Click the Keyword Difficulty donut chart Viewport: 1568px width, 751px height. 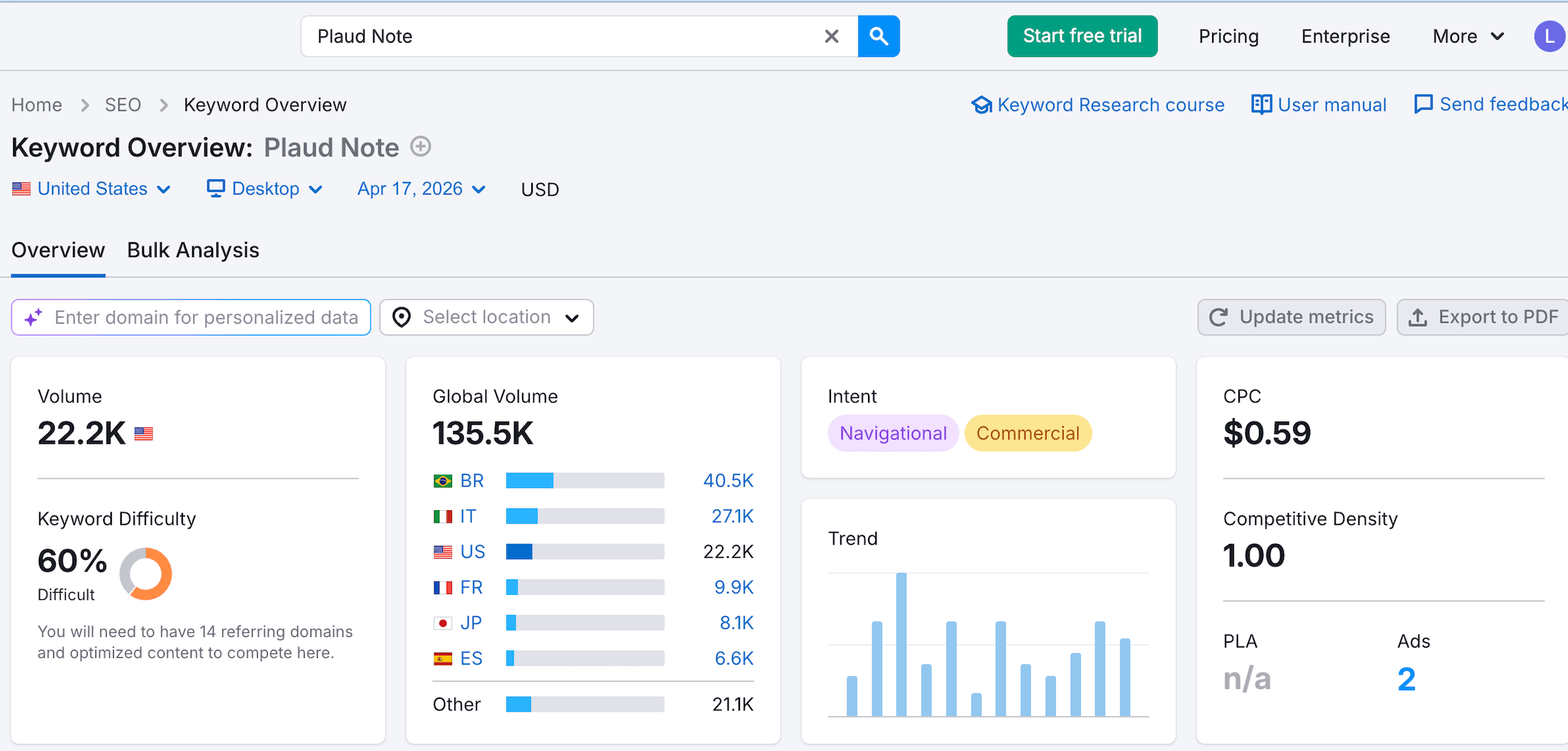[146, 574]
